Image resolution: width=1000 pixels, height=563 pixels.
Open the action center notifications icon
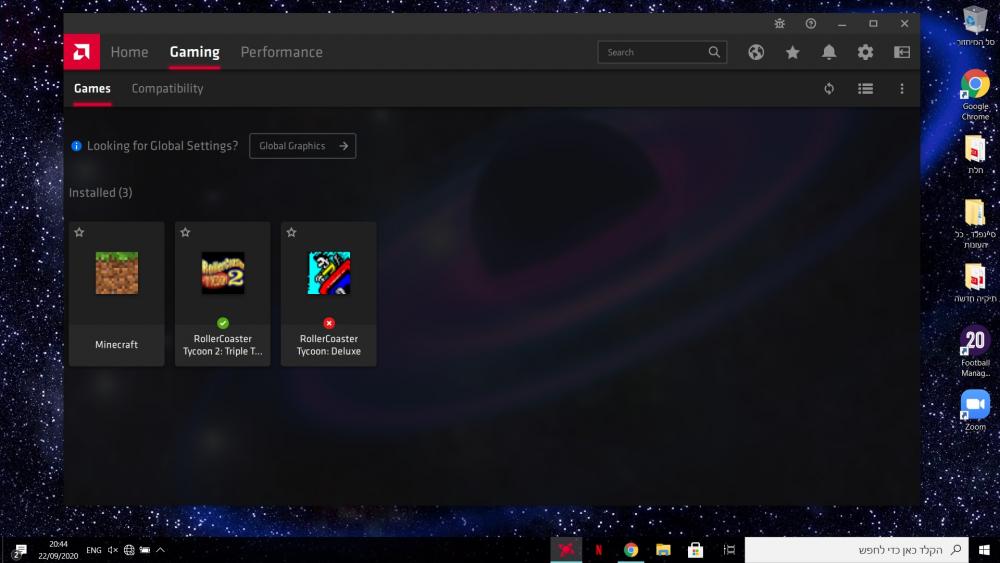coord(19,550)
